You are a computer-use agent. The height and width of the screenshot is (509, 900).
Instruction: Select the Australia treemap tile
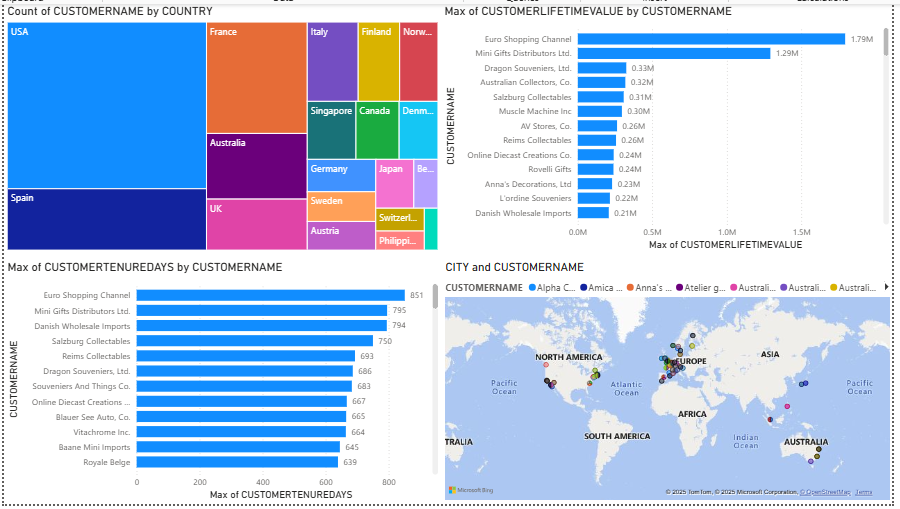pyautogui.click(x=256, y=165)
